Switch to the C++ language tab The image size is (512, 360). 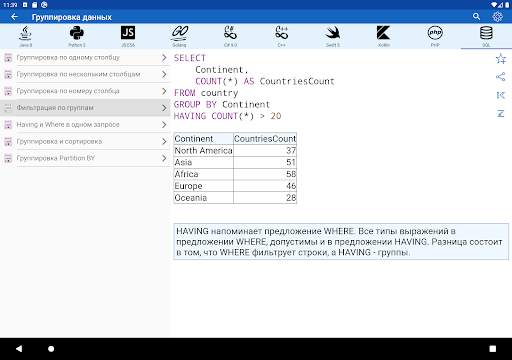[x=282, y=36]
